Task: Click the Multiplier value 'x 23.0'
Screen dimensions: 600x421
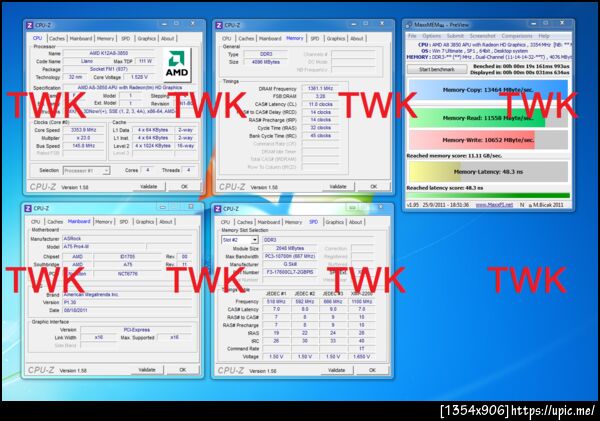Action: [x=83, y=138]
